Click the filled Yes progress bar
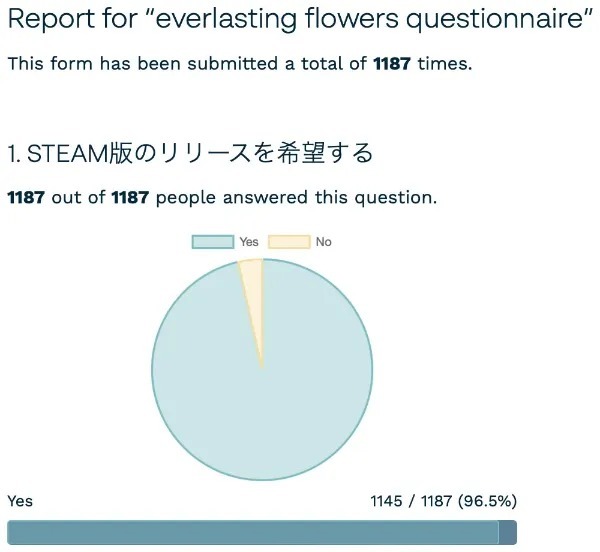The width and height of the screenshot is (600, 552). coord(250,532)
